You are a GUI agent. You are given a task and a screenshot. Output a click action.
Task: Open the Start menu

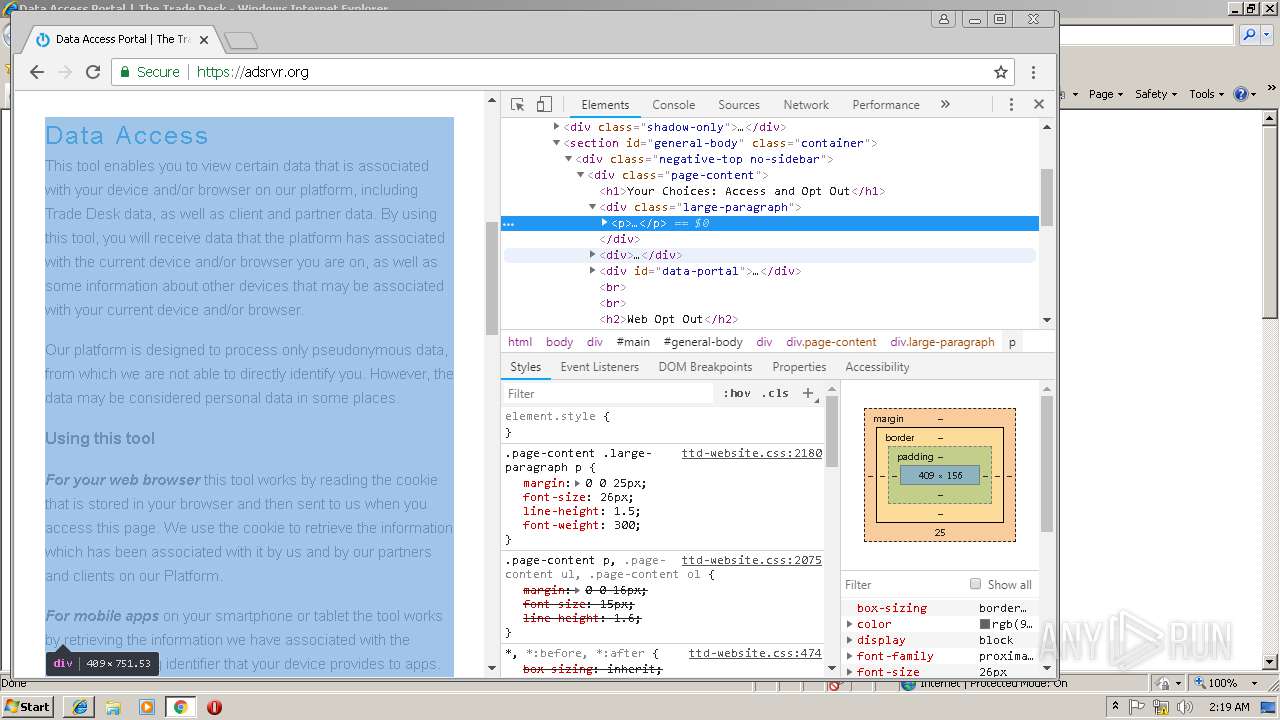point(27,706)
